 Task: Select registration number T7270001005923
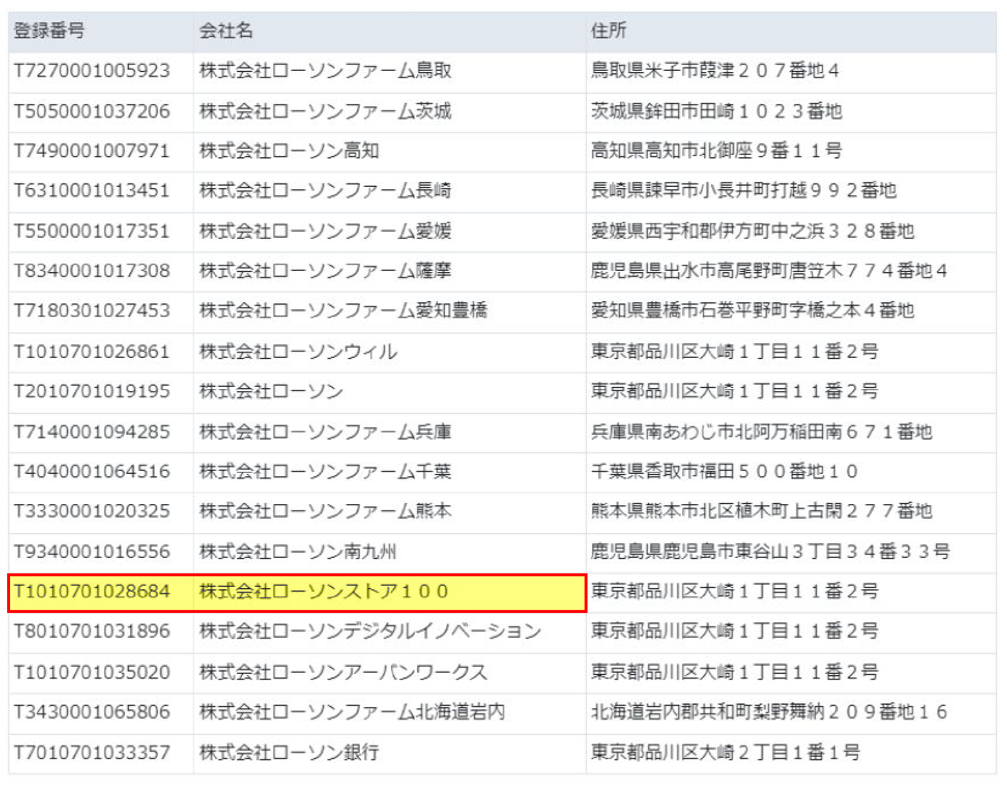coord(92,71)
